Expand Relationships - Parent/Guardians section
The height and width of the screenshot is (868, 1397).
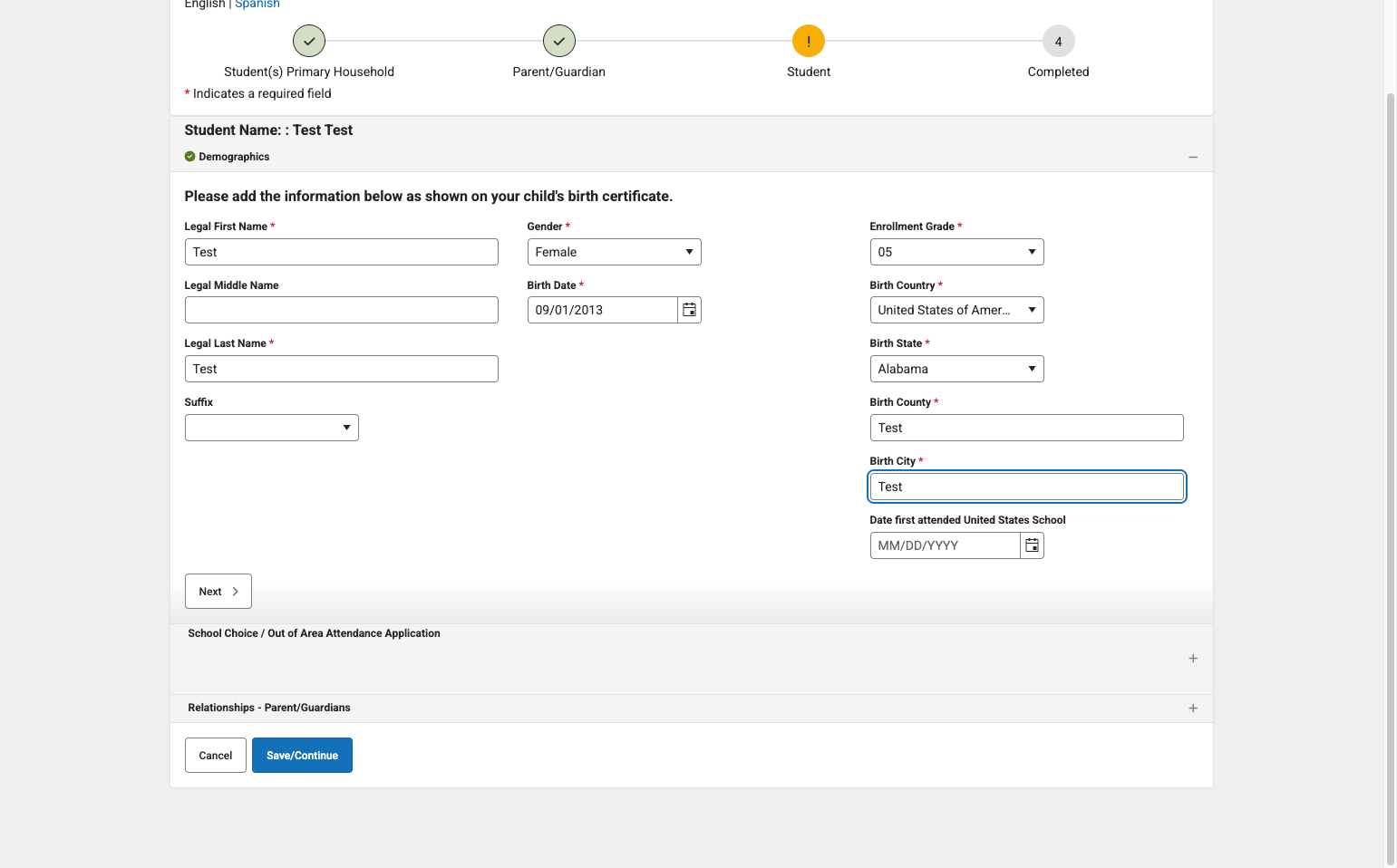coord(1193,709)
